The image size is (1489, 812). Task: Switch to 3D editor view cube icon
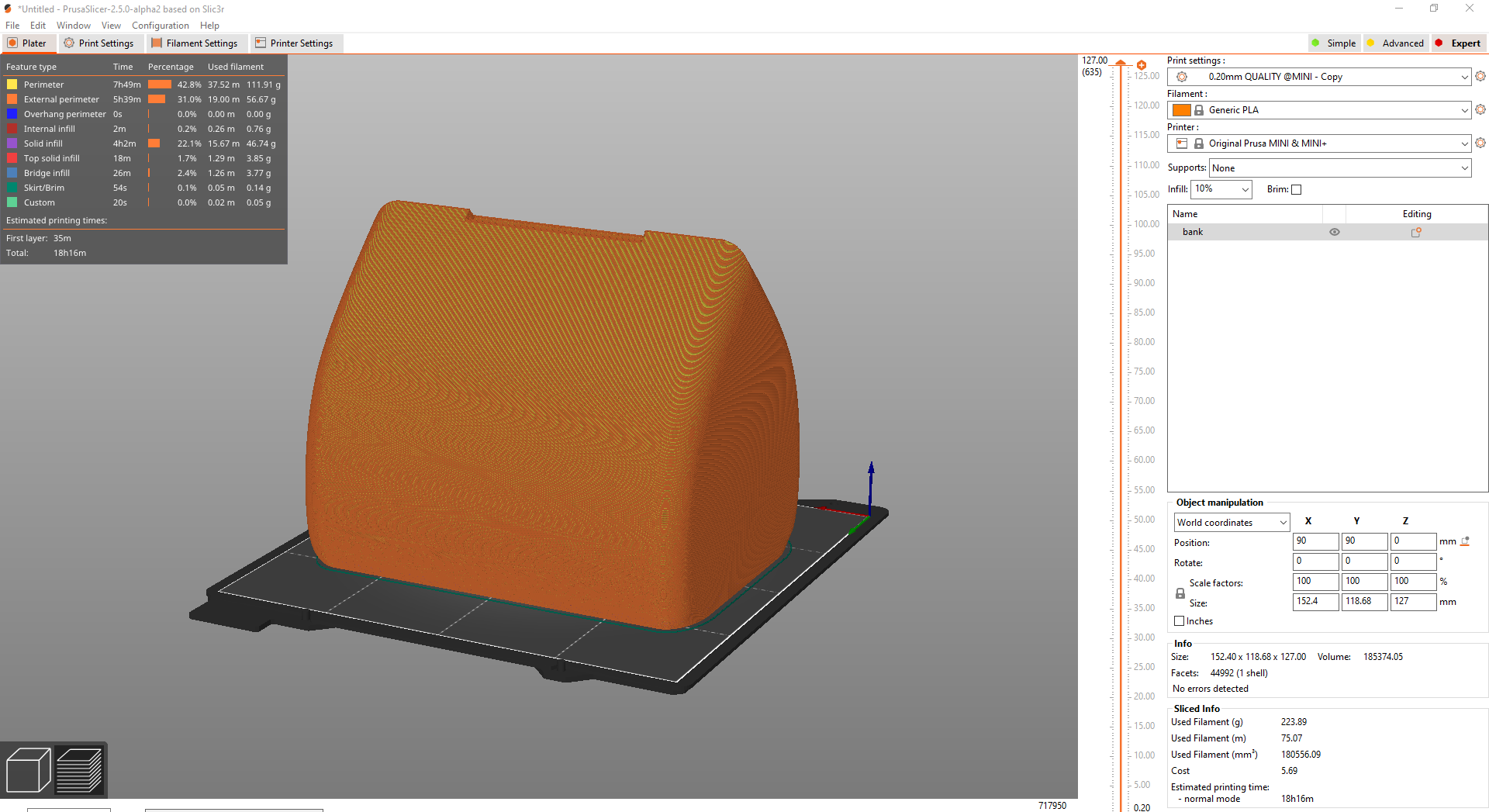[x=28, y=769]
